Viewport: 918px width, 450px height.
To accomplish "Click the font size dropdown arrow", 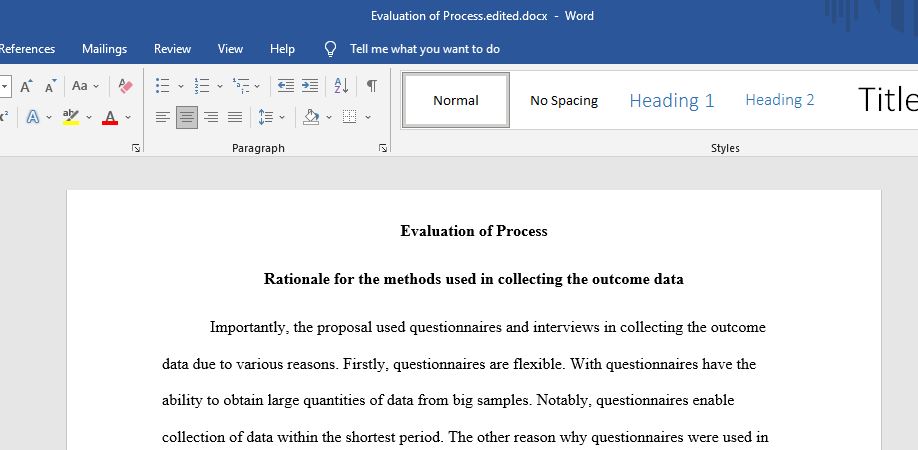I will click(x=5, y=87).
